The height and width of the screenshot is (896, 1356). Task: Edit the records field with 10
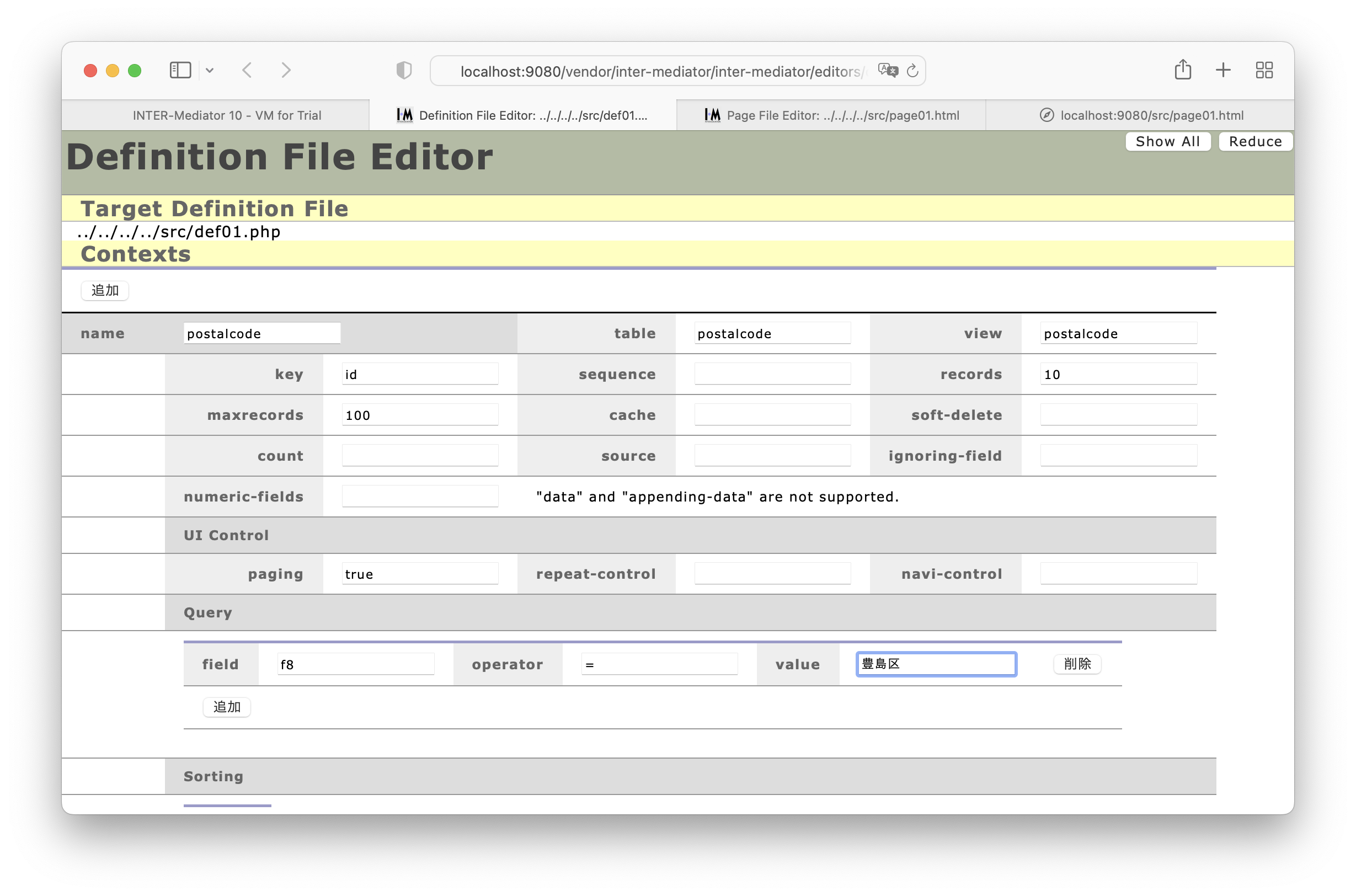pos(1118,374)
